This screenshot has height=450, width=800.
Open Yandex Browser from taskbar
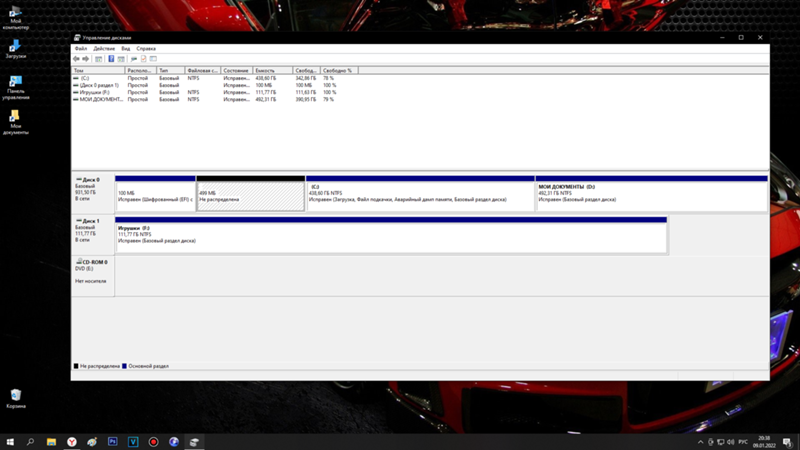pyautogui.click(x=72, y=442)
